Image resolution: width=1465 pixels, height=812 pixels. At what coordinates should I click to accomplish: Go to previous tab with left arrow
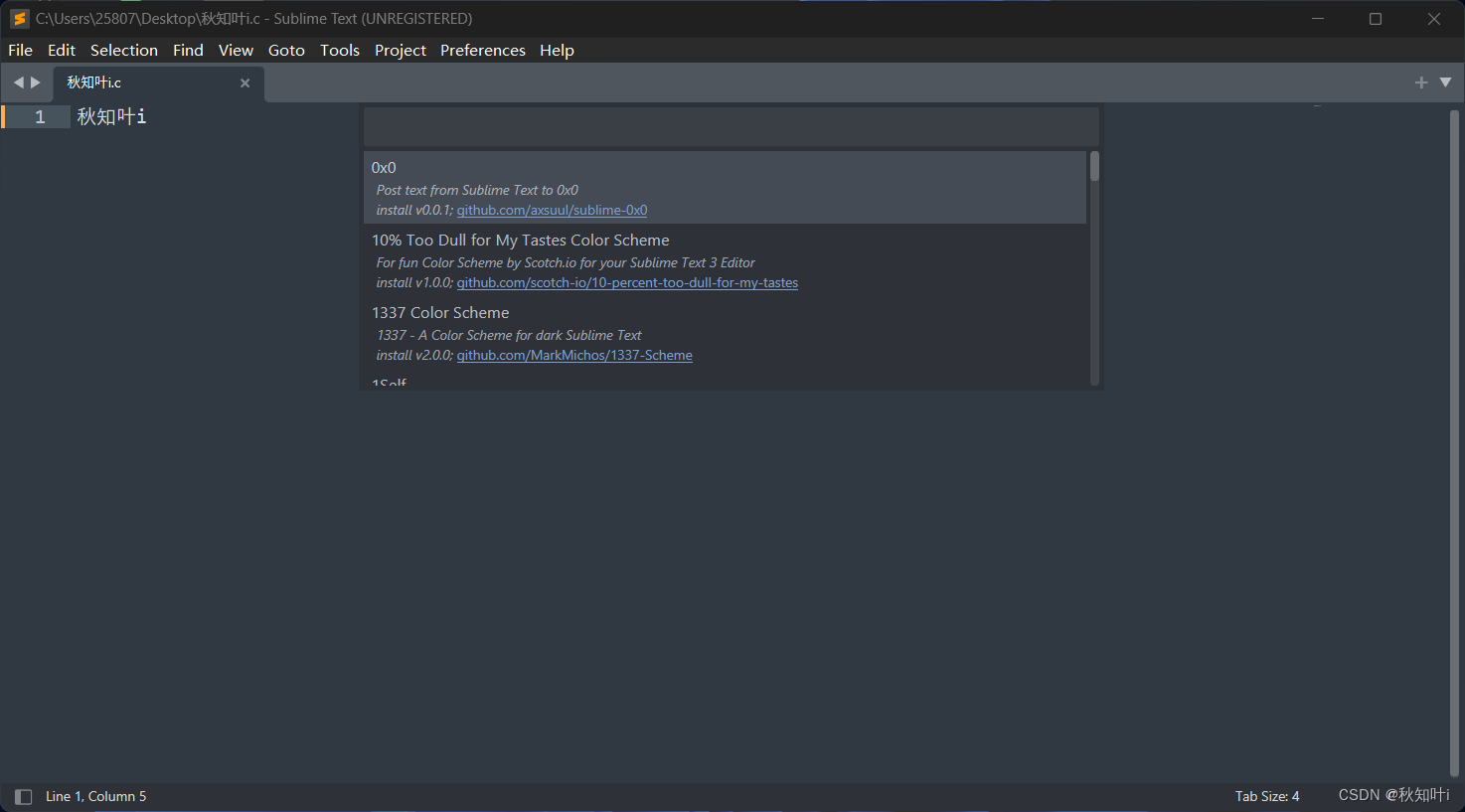coord(18,82)
